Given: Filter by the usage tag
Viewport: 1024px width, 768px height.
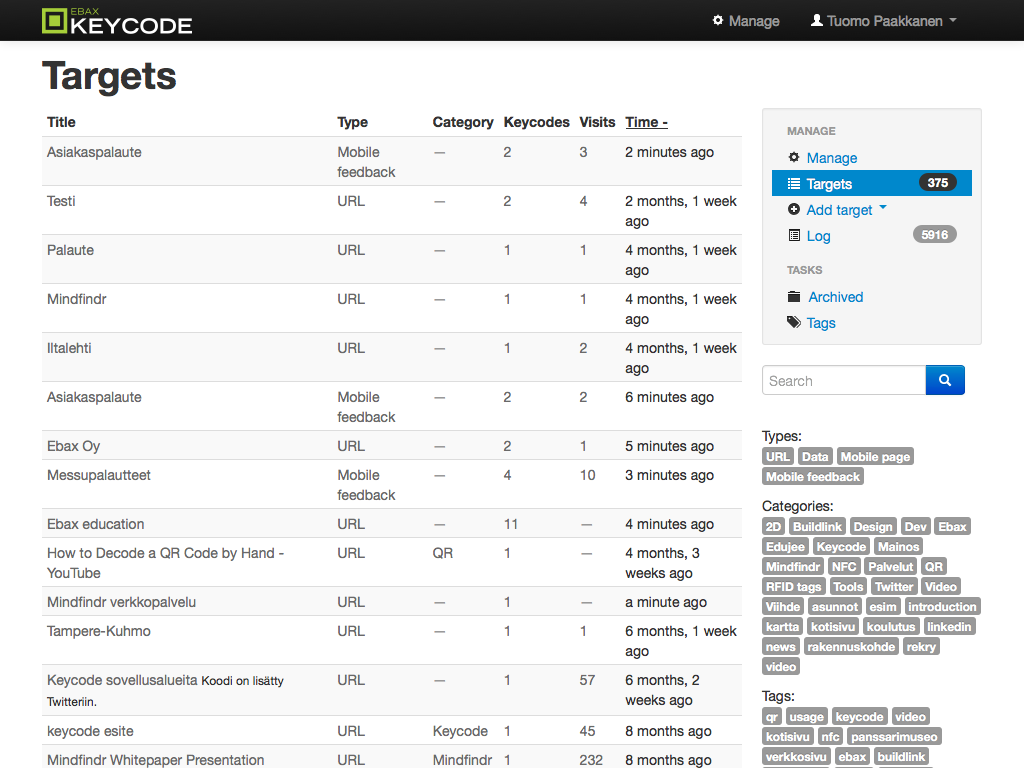Looking at the screenshot, I should point(807,716).
